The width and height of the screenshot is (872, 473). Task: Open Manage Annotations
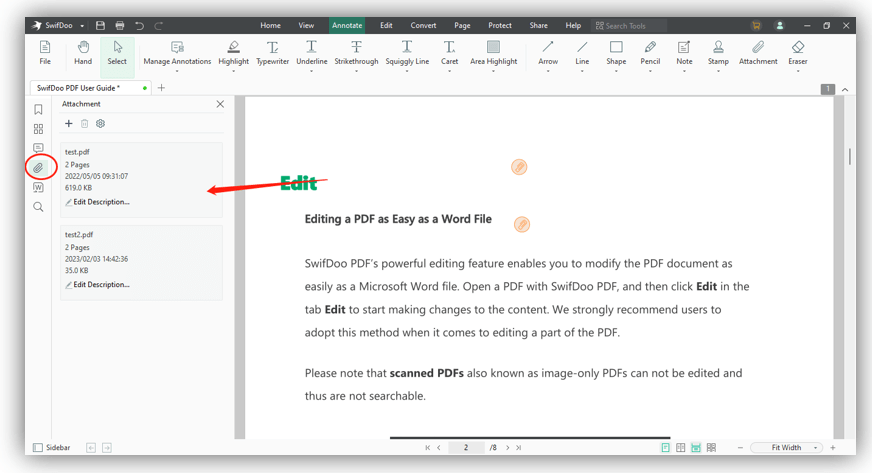177,53
